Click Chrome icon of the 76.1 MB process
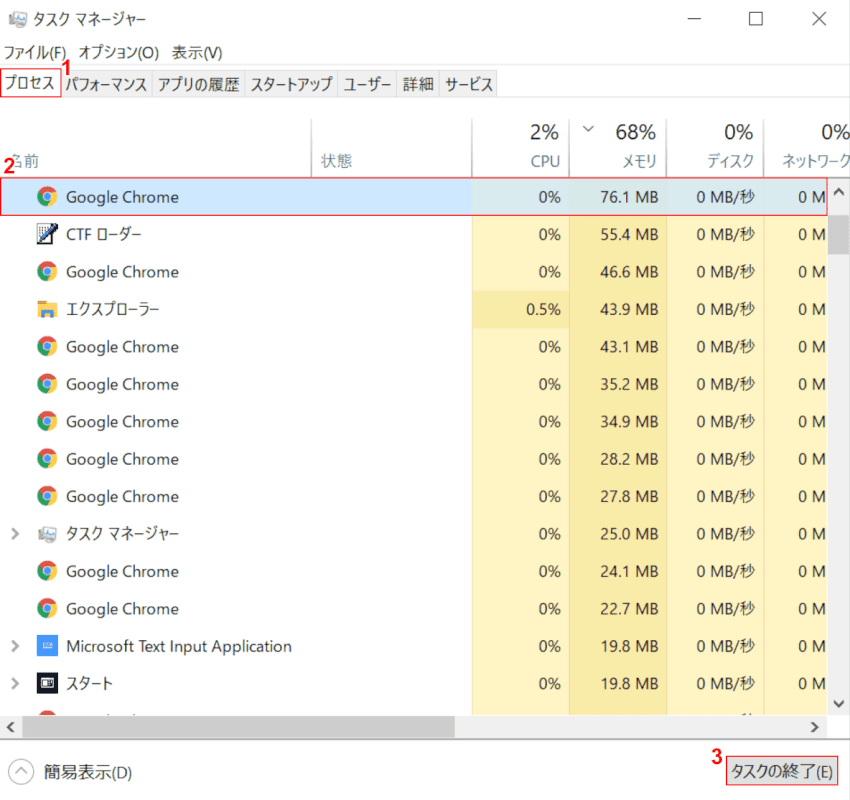The height and width of the screenshot is (800, 850). coord(47,197)
